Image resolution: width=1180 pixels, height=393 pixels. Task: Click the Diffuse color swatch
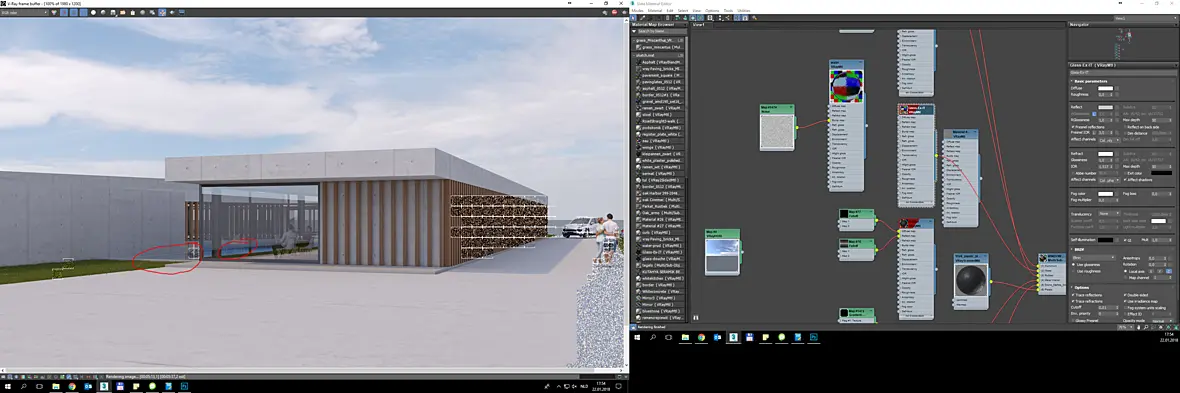pyautogui.click(x=1105, y=88)
